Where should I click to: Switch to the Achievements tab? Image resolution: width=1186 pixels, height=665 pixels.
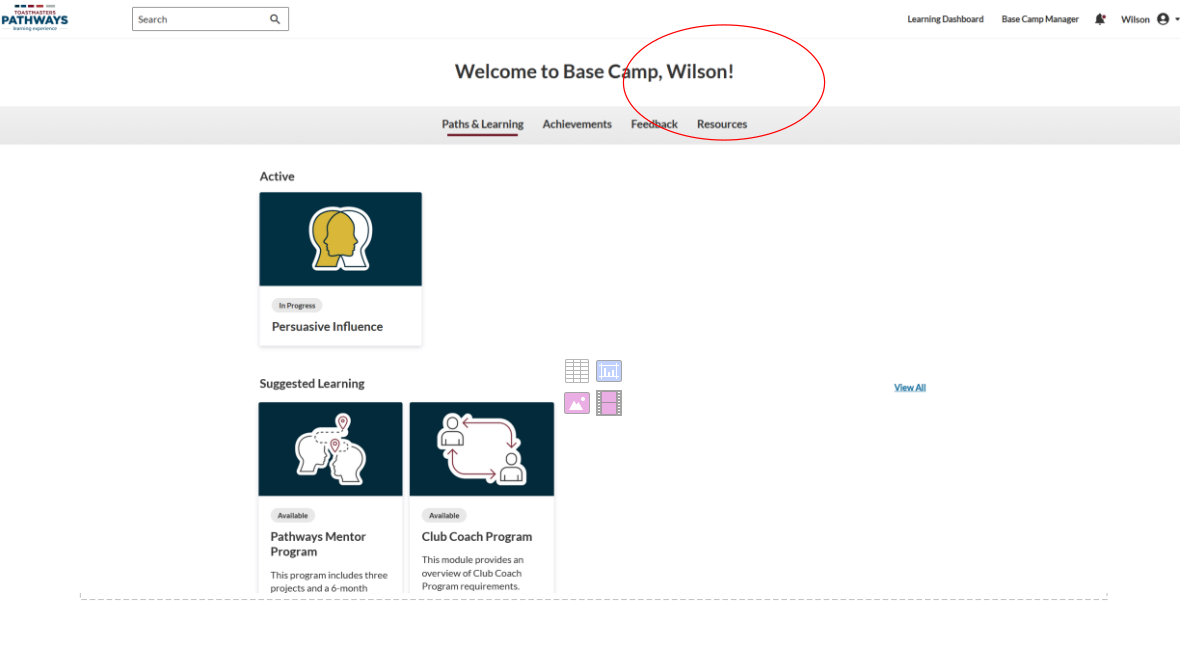tap(577, 124)
